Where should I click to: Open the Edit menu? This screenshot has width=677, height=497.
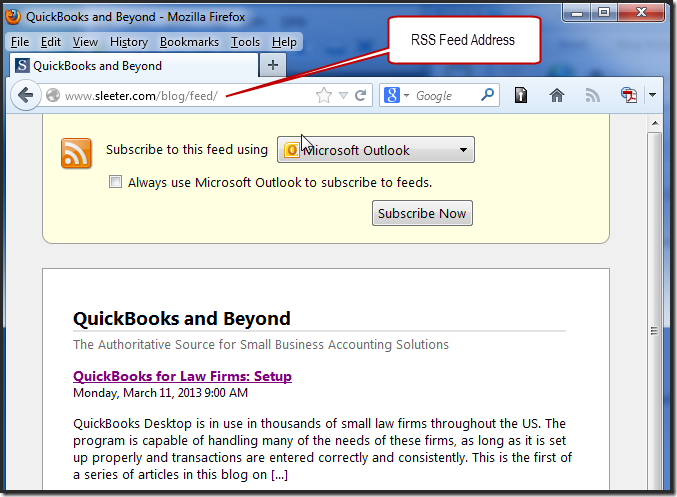point(51,42)
